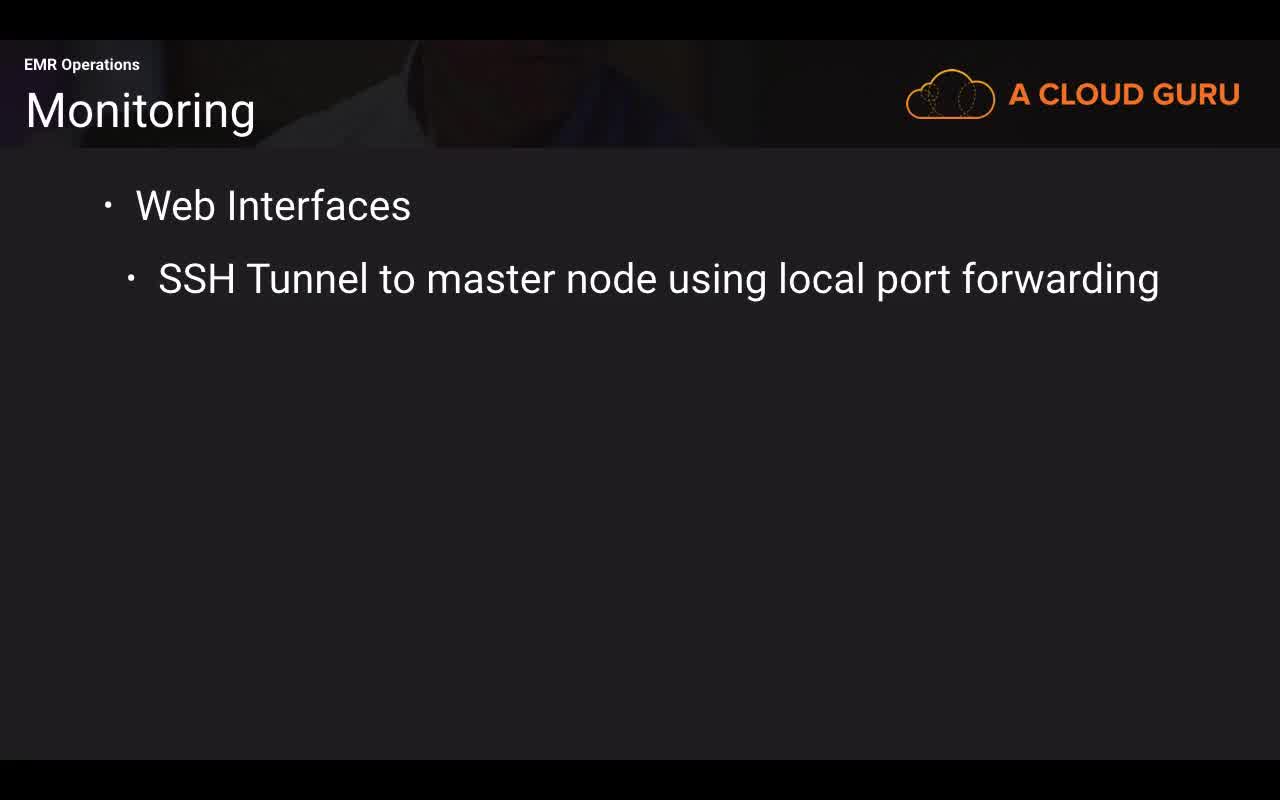Viewport: 1280px width, 800px height.
Task: Click the bullet dot before SSH Tunnel
Action: point(131,279)
